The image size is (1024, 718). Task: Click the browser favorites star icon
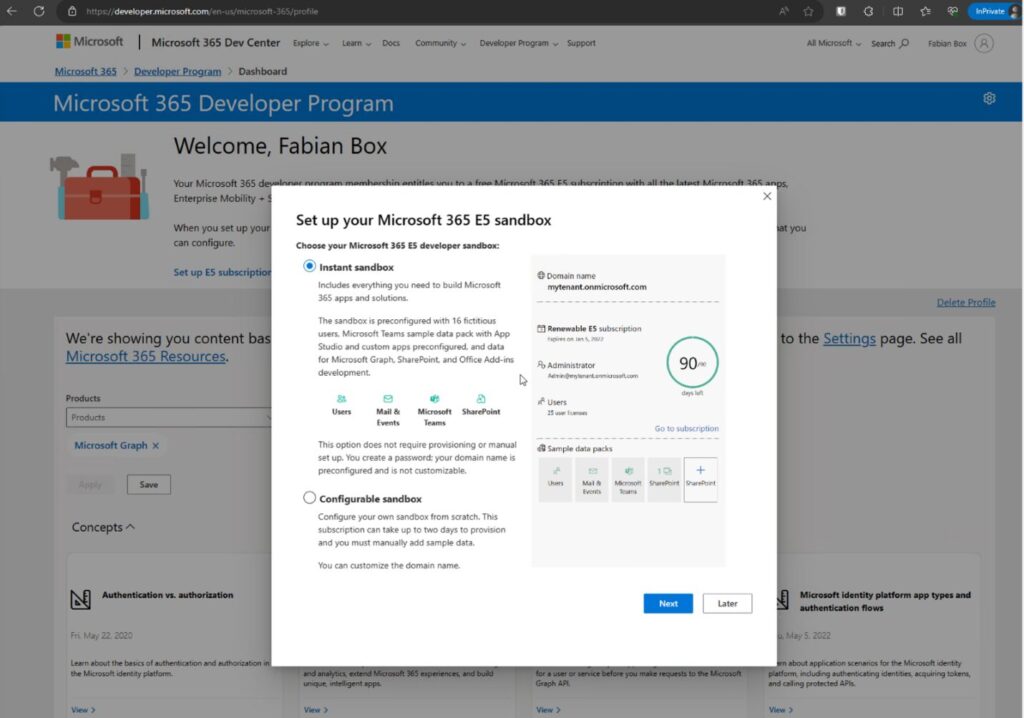point(808,12)
